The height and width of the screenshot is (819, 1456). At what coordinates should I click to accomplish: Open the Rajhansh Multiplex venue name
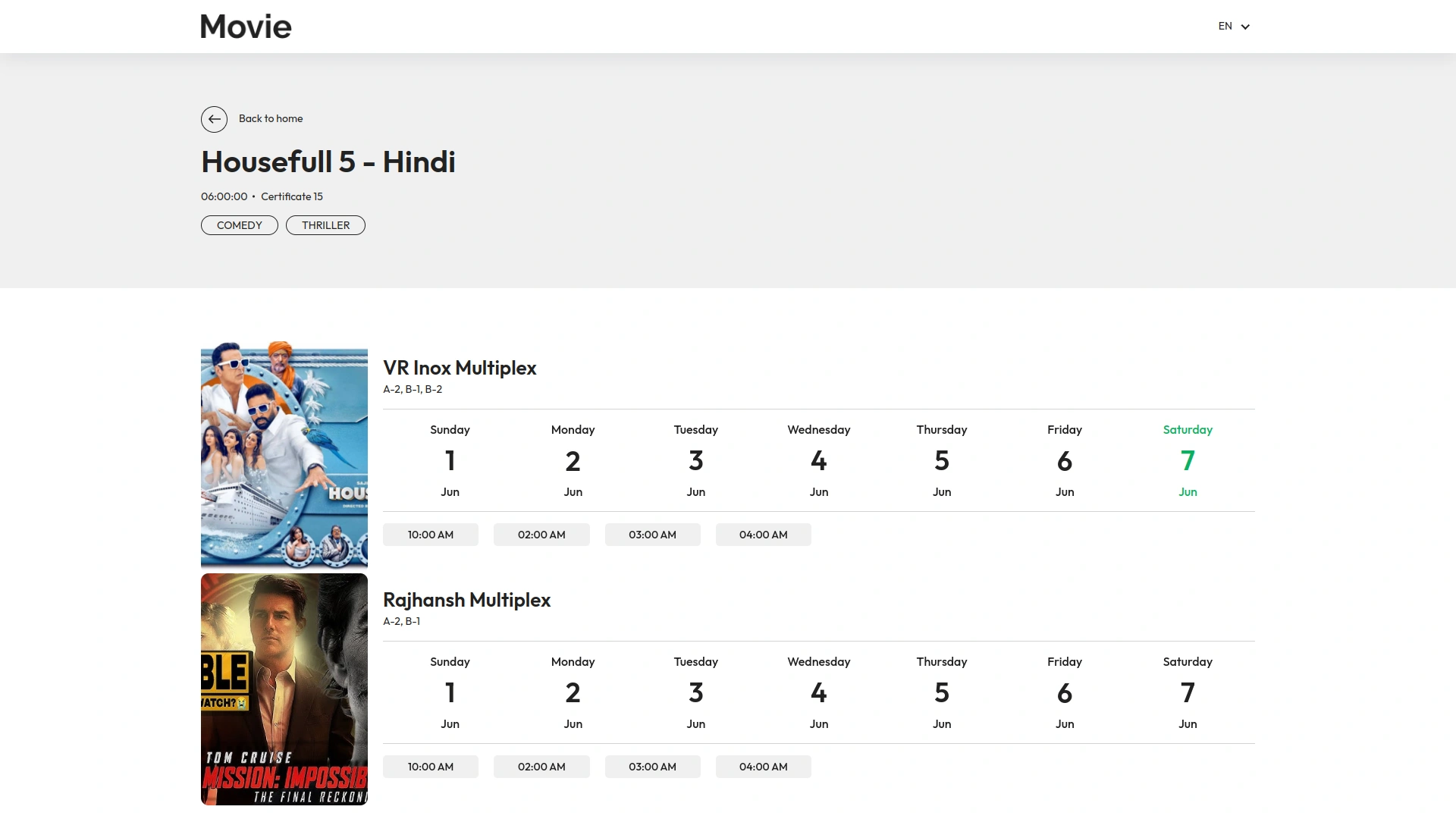466,600
